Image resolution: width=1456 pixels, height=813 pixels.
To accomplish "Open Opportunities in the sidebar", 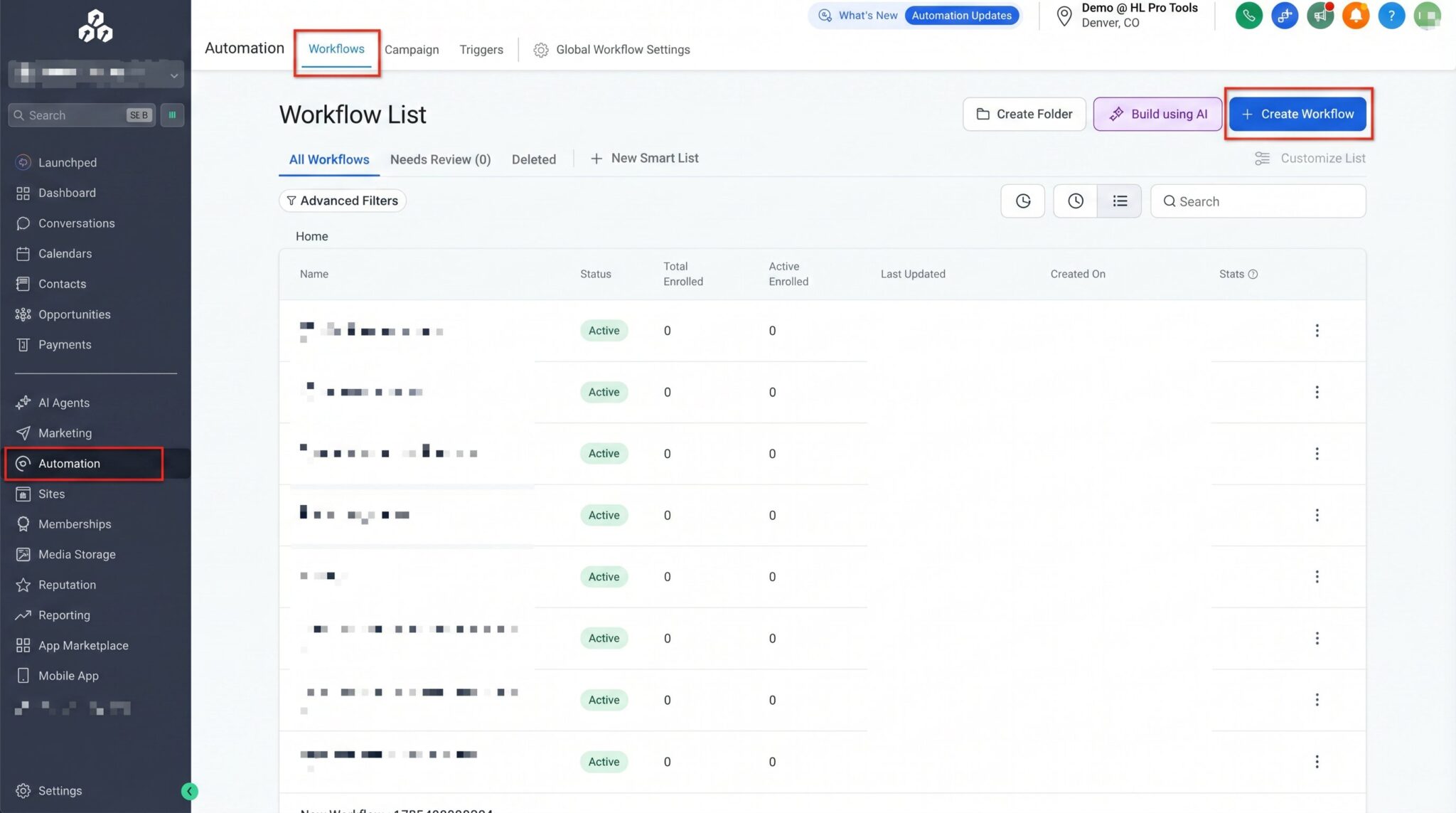I will tap(74, 314).
